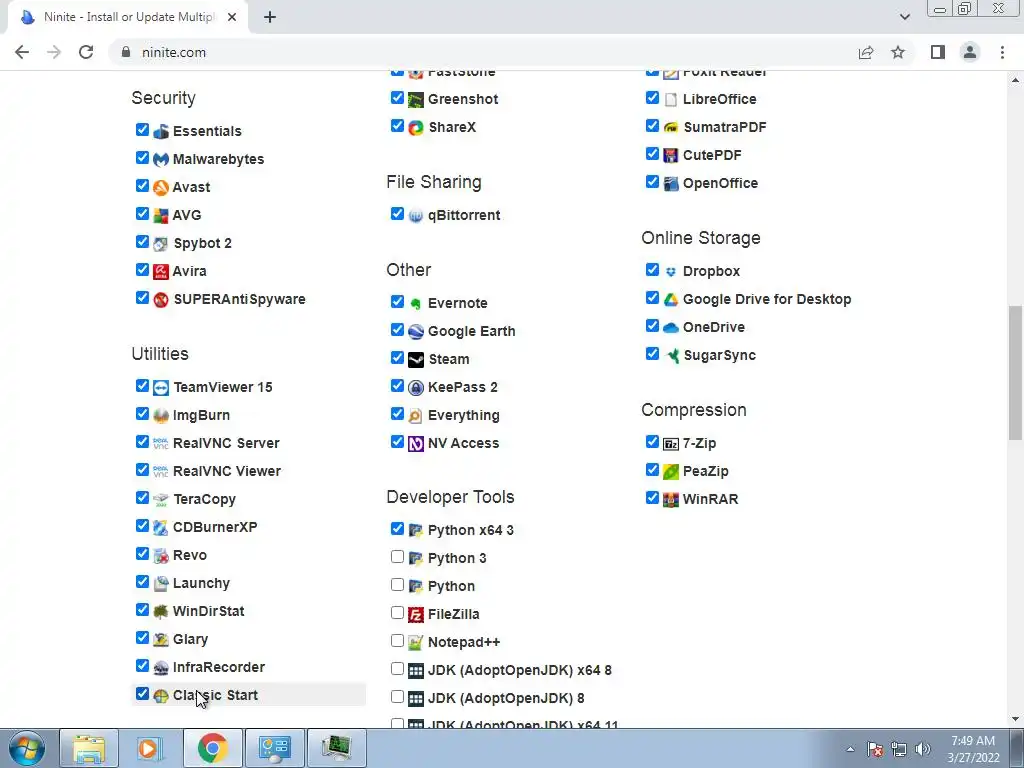Open the volume control in tray
Screen dimensions: 1024x768
(923, 749)
